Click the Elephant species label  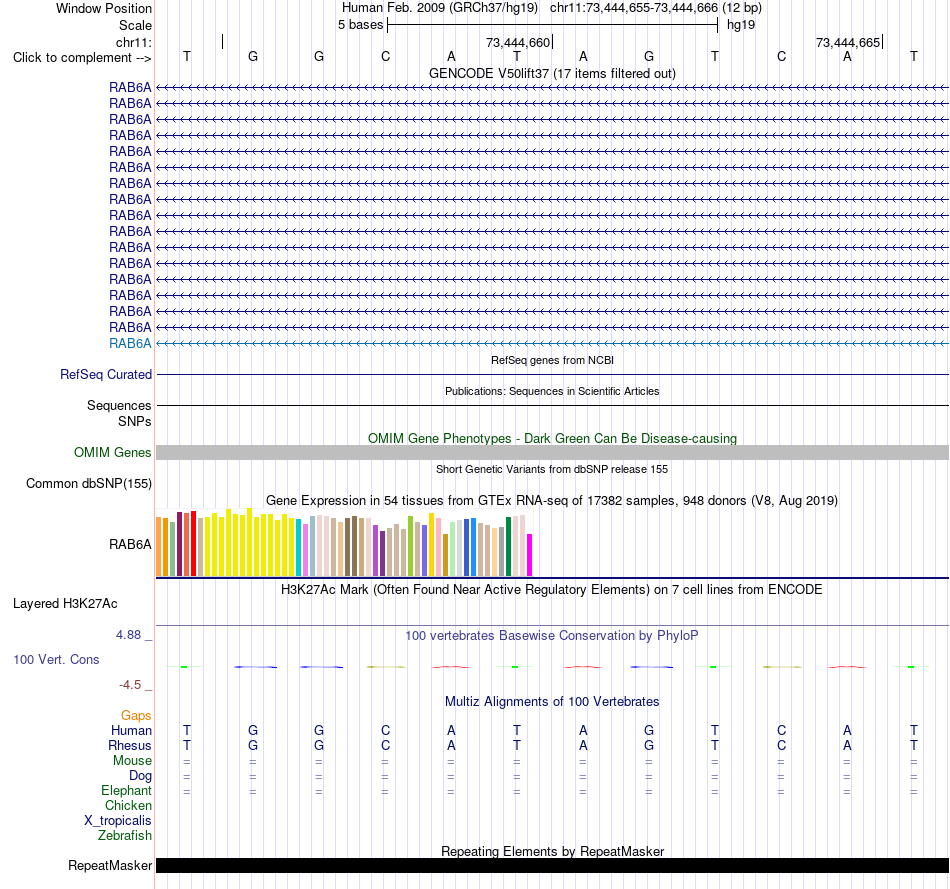126,790
